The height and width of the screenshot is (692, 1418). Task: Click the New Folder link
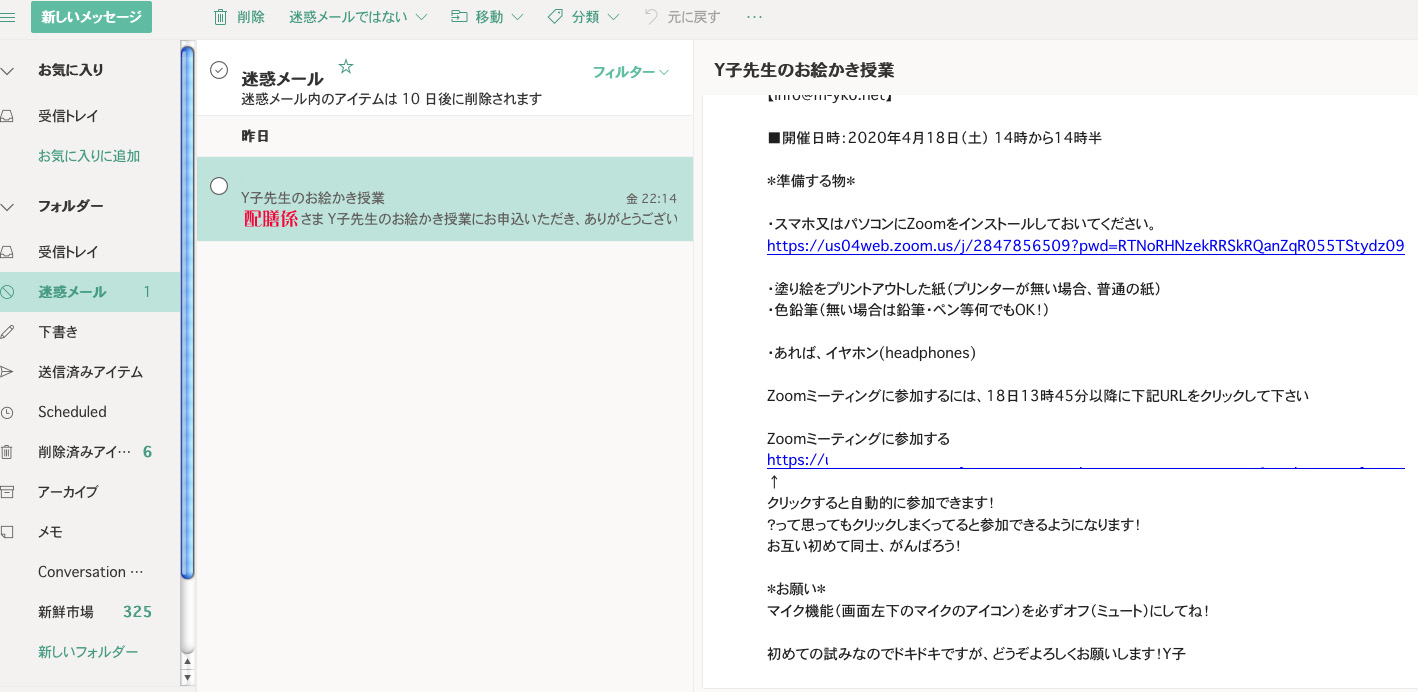click(x=88, y=652)
